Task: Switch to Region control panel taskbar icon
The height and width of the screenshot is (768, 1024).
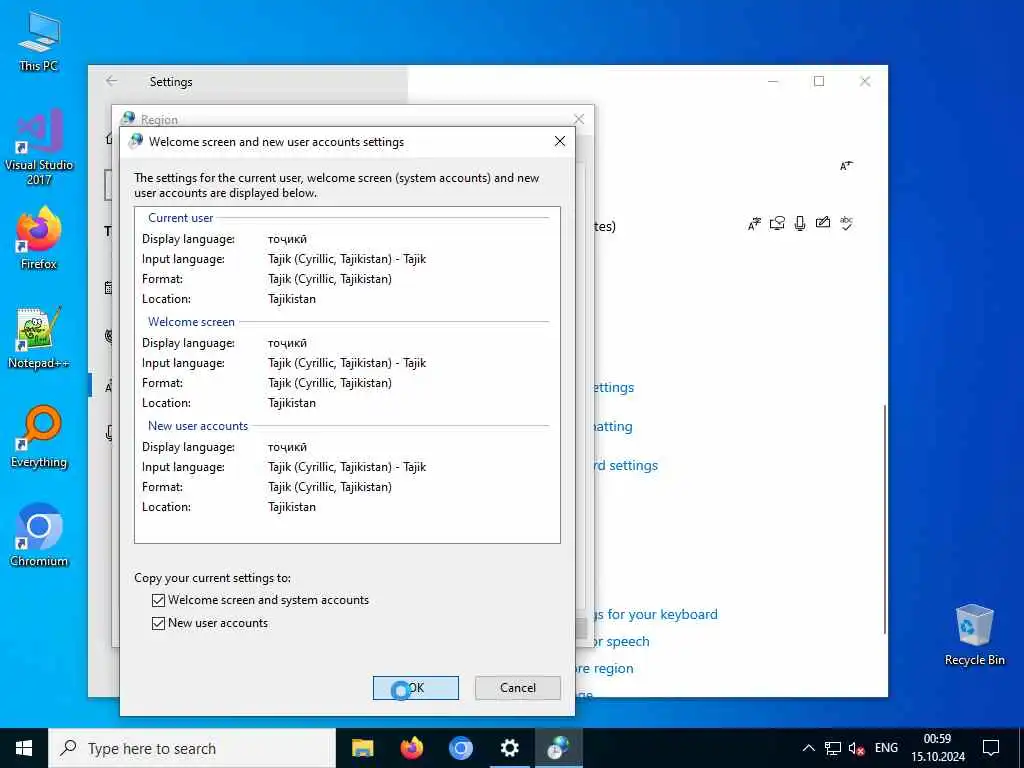Action: (x=558, y=748)
